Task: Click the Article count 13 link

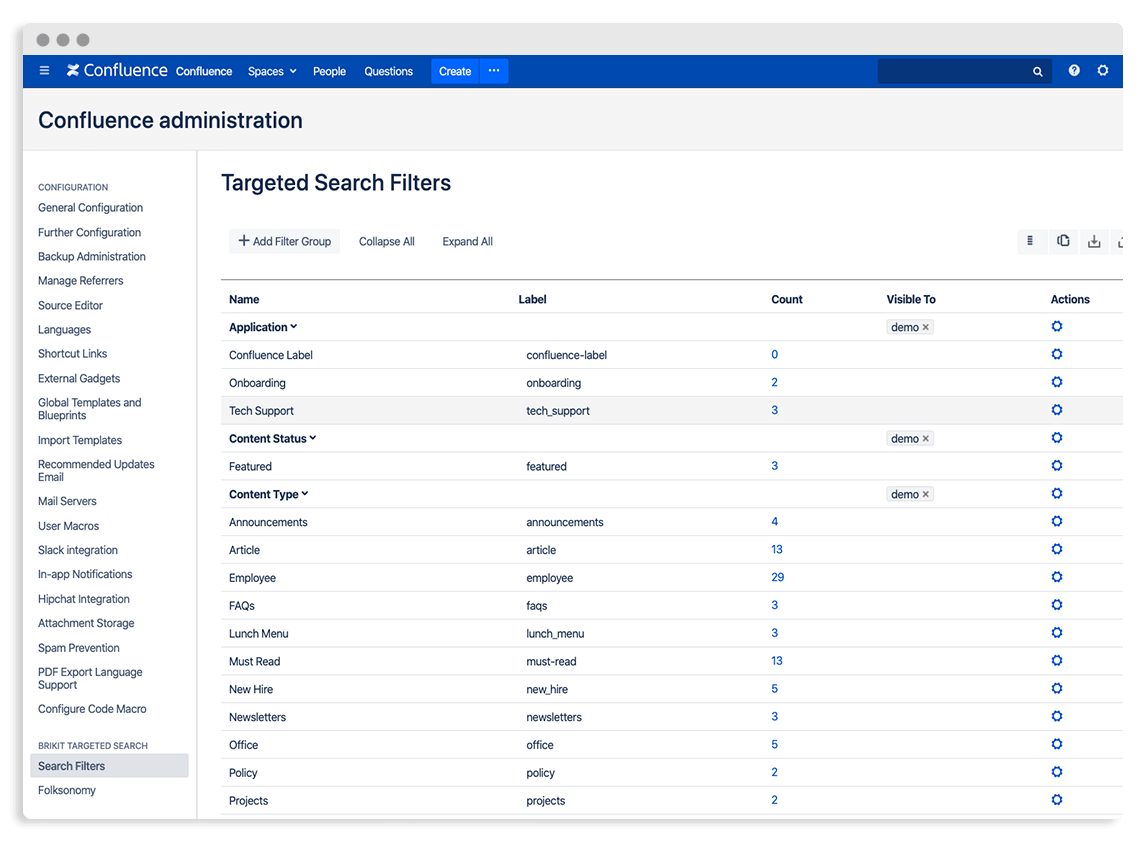Action: point(777,549)
